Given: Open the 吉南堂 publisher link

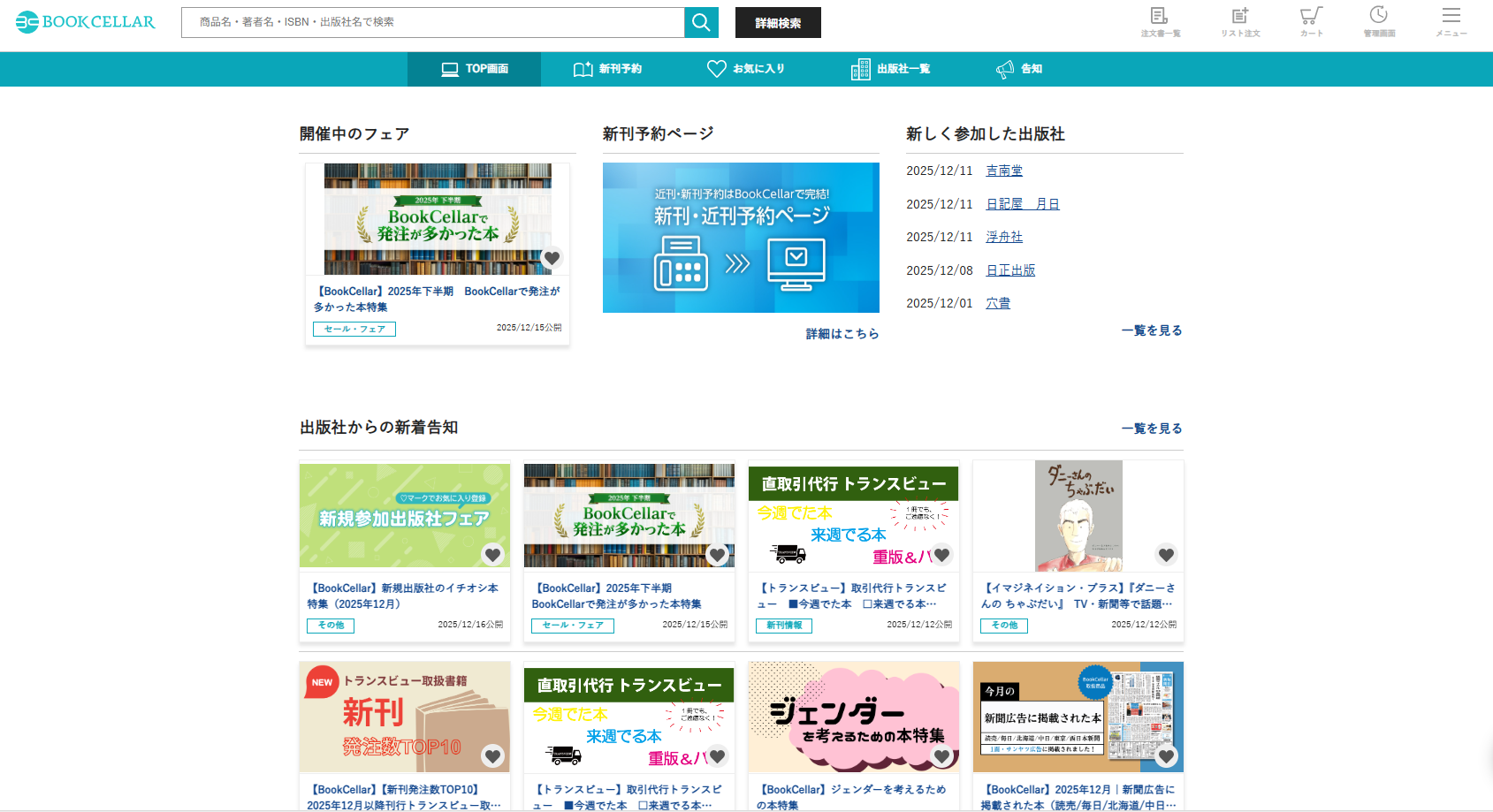Looking at the screenshot, I should (1004, 171).
